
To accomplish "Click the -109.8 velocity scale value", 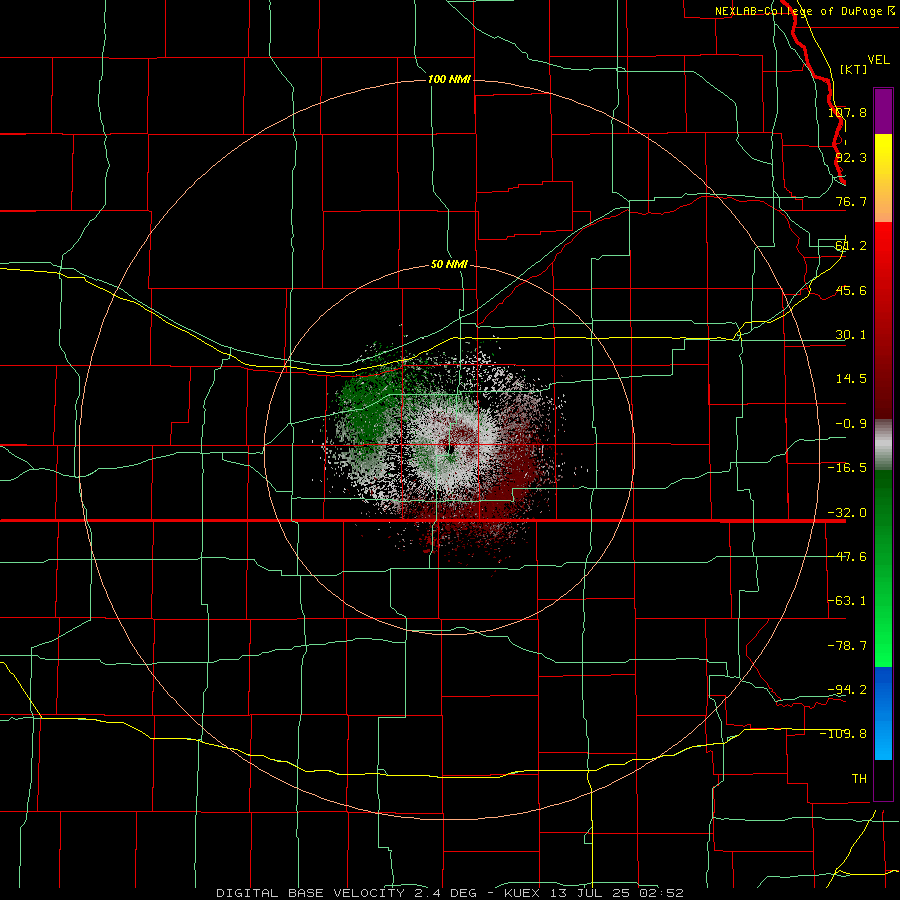I will pyautogui.click(x=843, y=734).
